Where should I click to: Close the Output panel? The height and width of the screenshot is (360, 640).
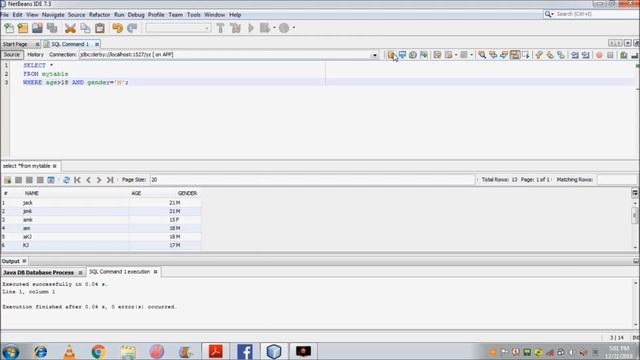pos(24,261)
